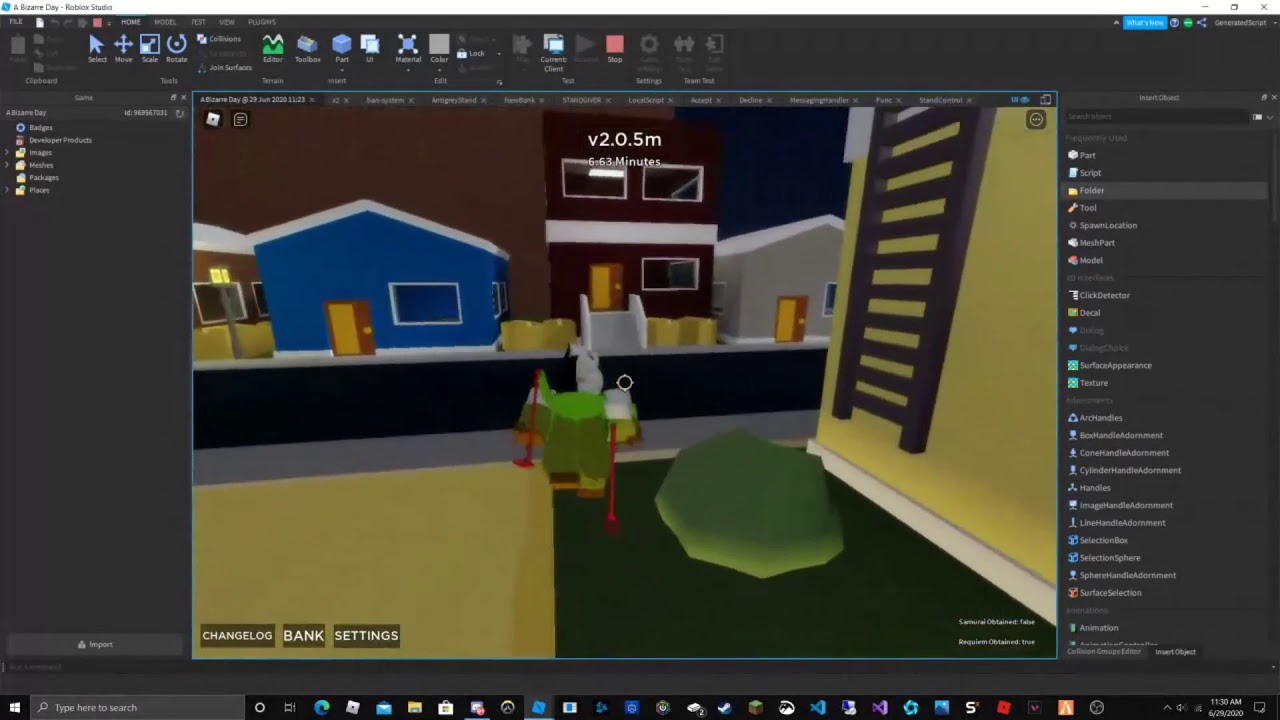Insert a Script object
This screenshot has height=720, width=1280.
tap(1084, 173)
